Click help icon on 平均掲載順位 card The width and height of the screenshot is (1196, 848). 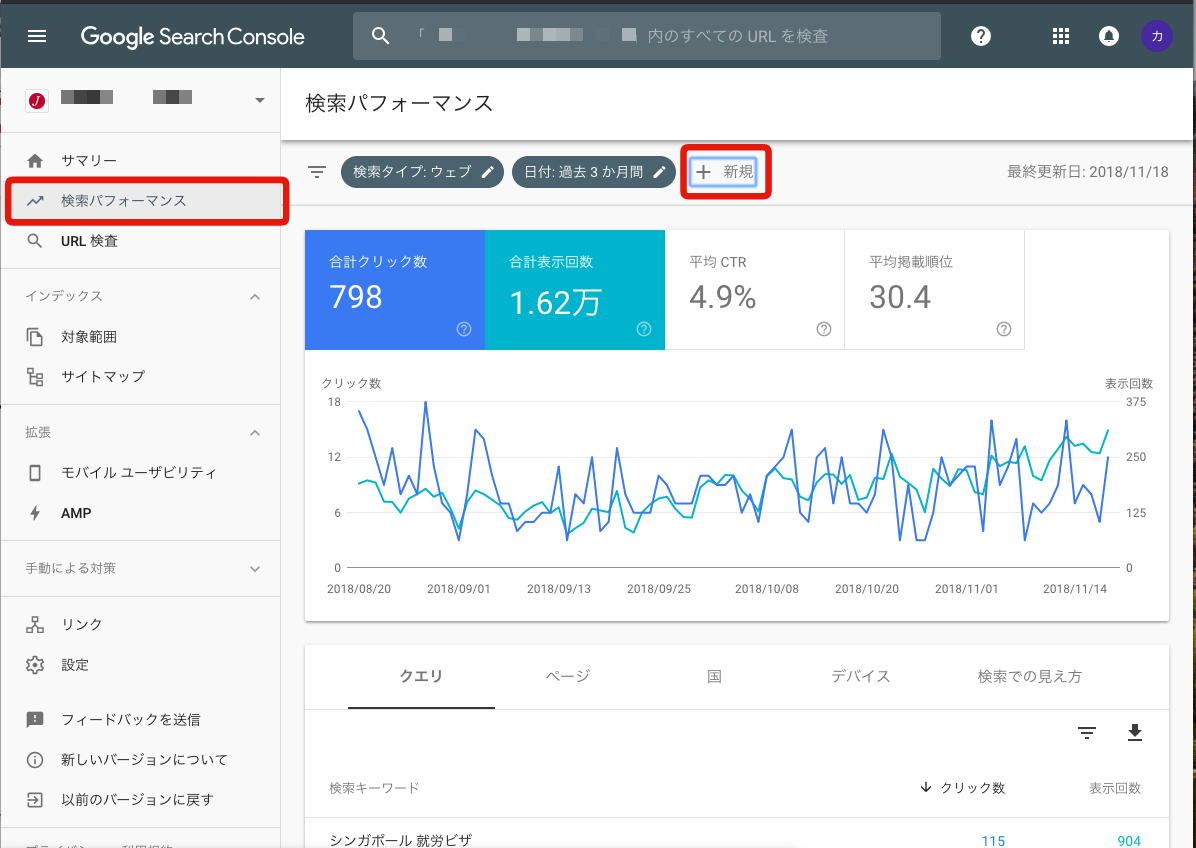pos(1004,329)
